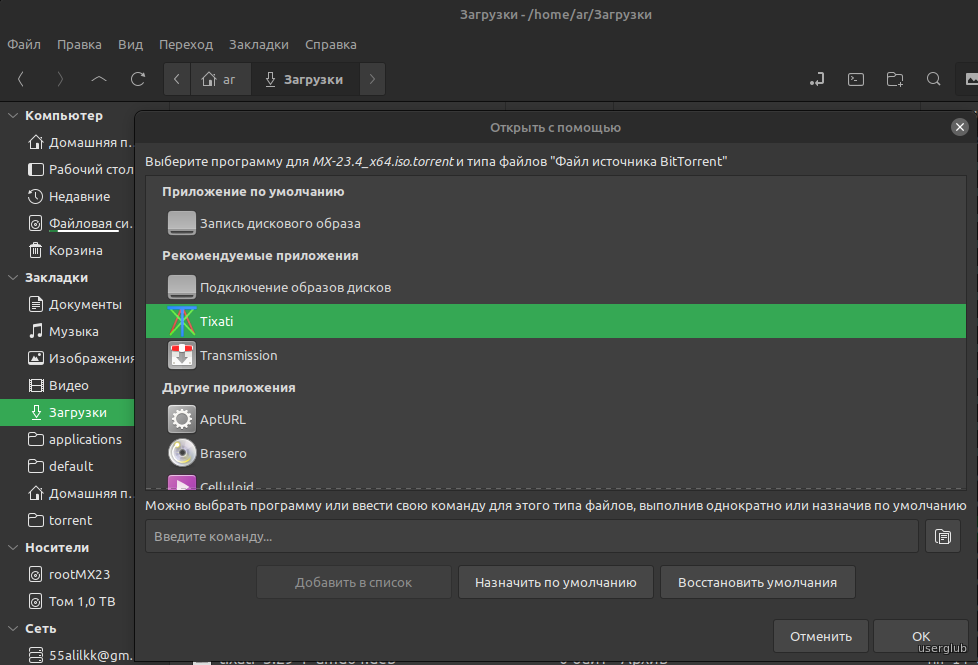This screenshot has width=978, height=665.
Task: Click the Введите команду input field
Action: point(531,536)
